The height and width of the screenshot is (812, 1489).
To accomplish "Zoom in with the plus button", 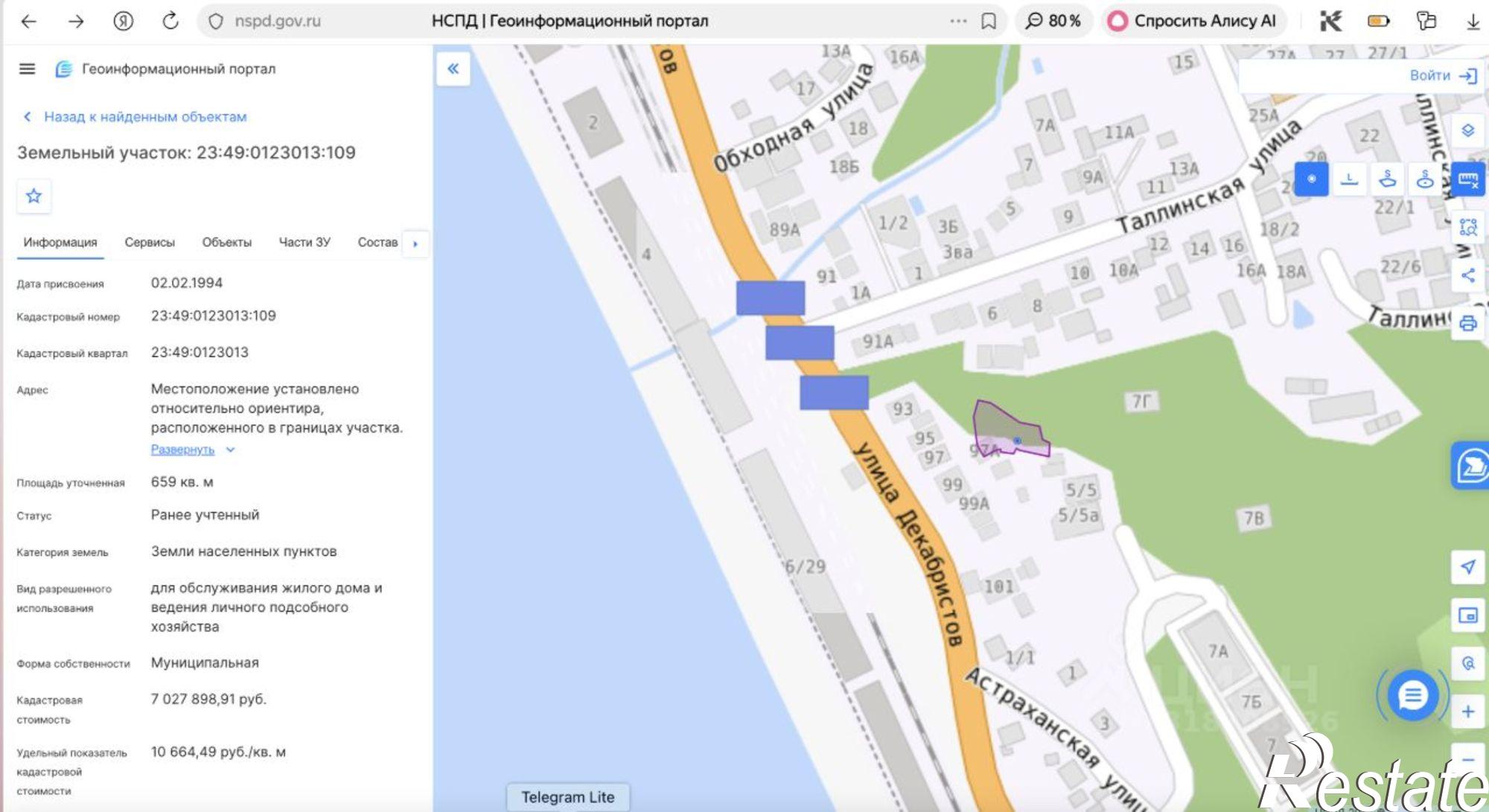I will [x=1467, y=712].
